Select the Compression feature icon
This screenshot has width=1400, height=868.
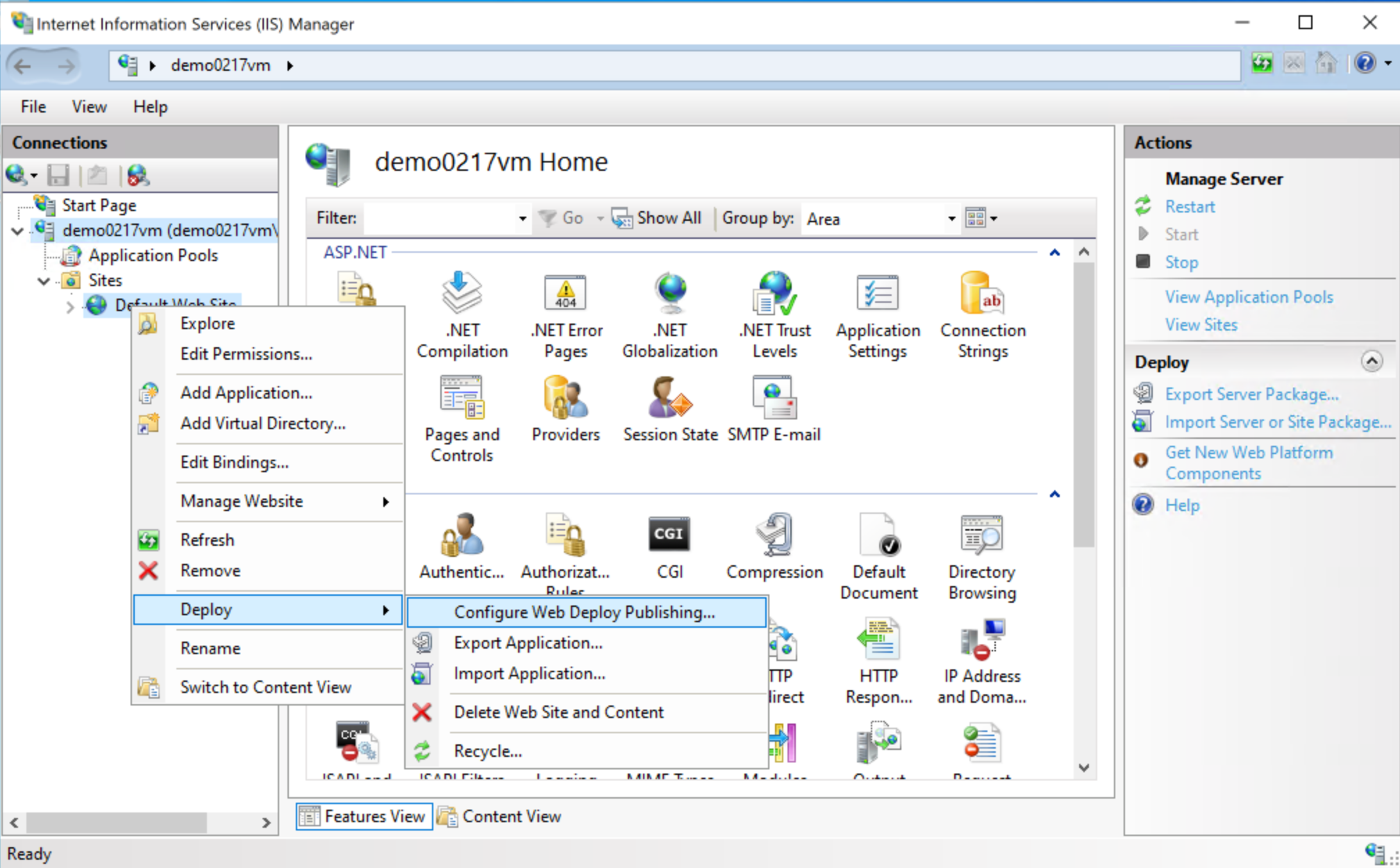coord(774,549)
